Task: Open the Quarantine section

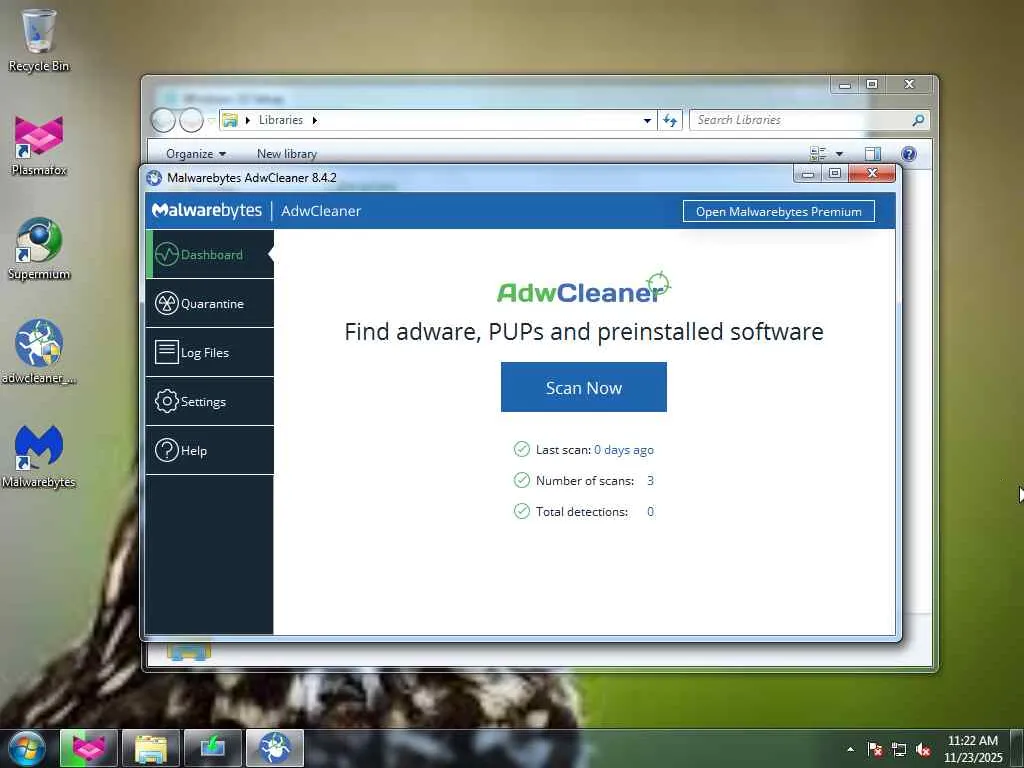Action: tap(210, 303)
